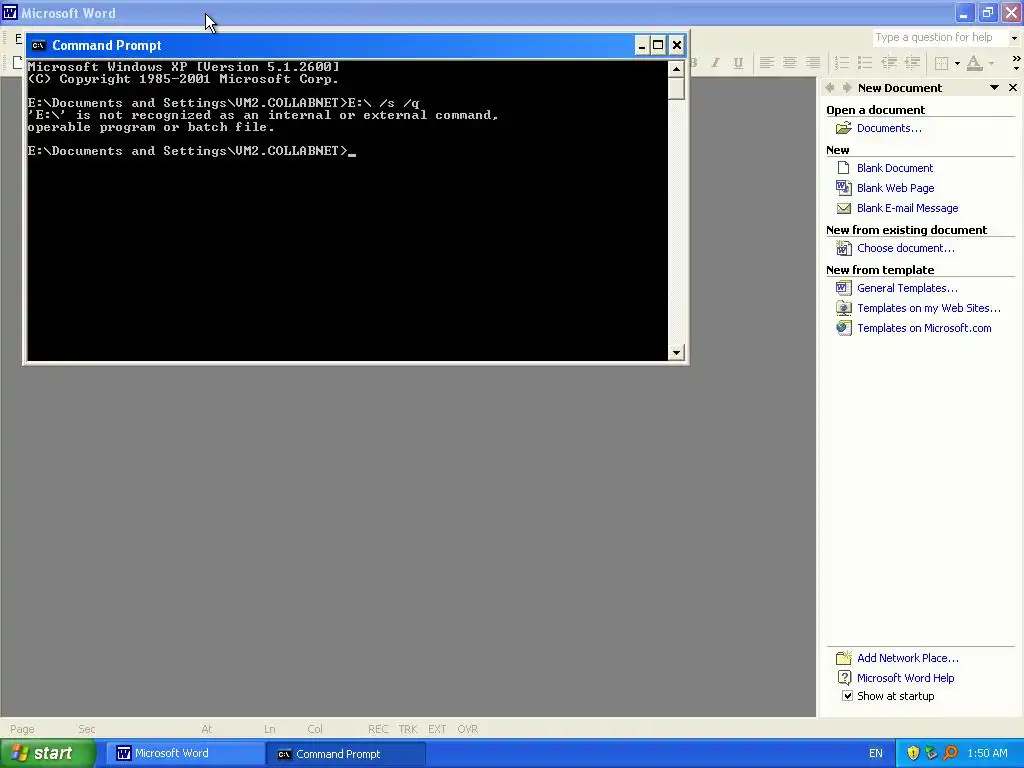1024x768 pixels.
Task: Click the icon beside Choose document...
Action: click(844, 248)
